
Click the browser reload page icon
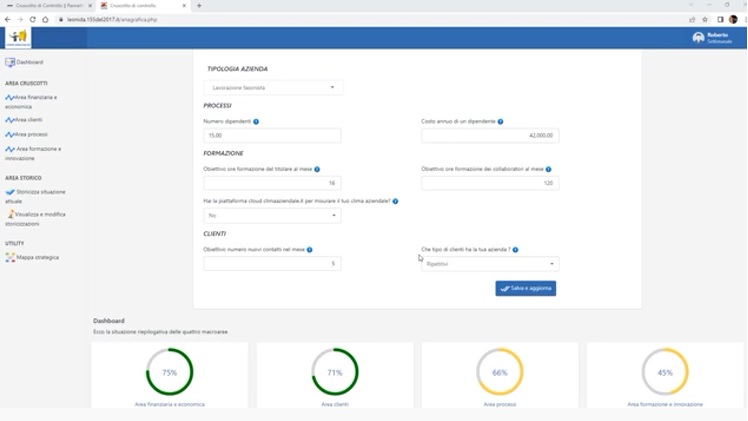33,19
